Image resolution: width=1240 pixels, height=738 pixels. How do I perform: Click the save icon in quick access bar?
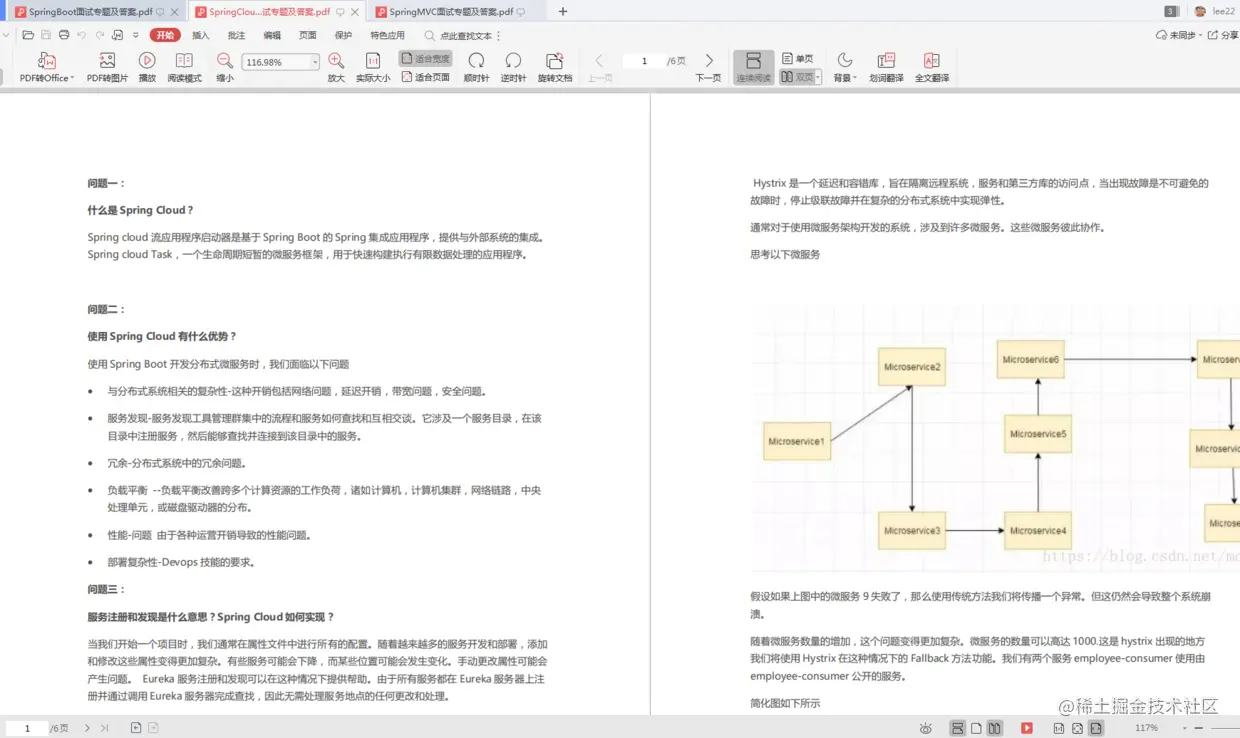point(46,35)
